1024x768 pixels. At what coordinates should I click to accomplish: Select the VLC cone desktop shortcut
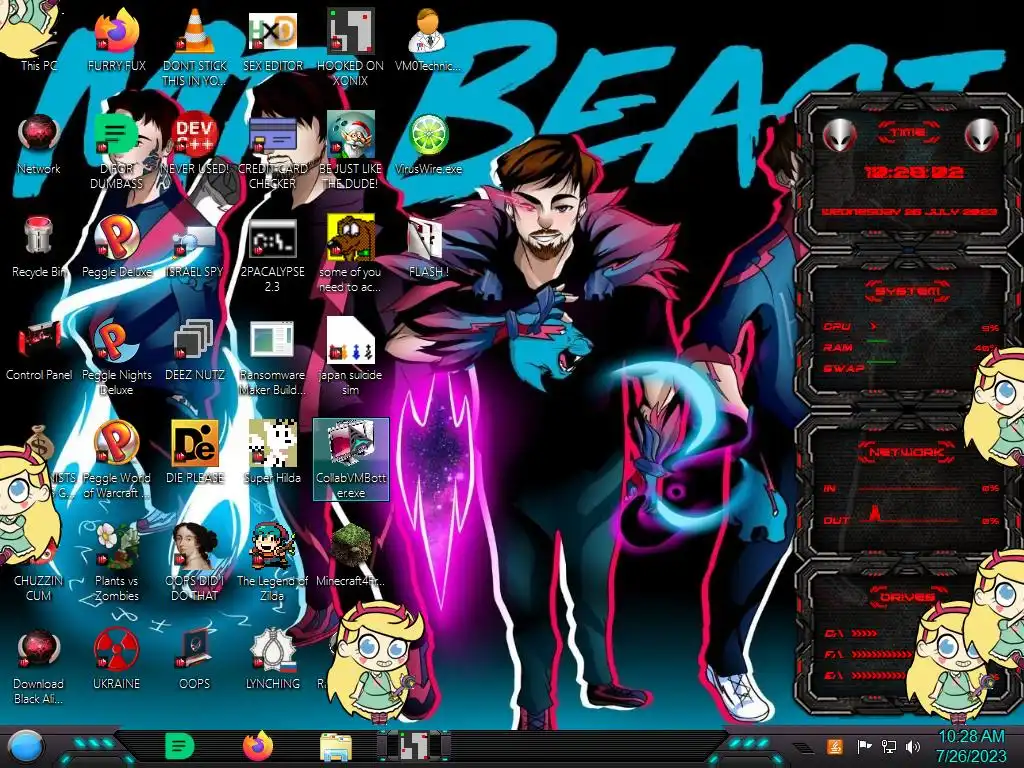pos(195,47)
